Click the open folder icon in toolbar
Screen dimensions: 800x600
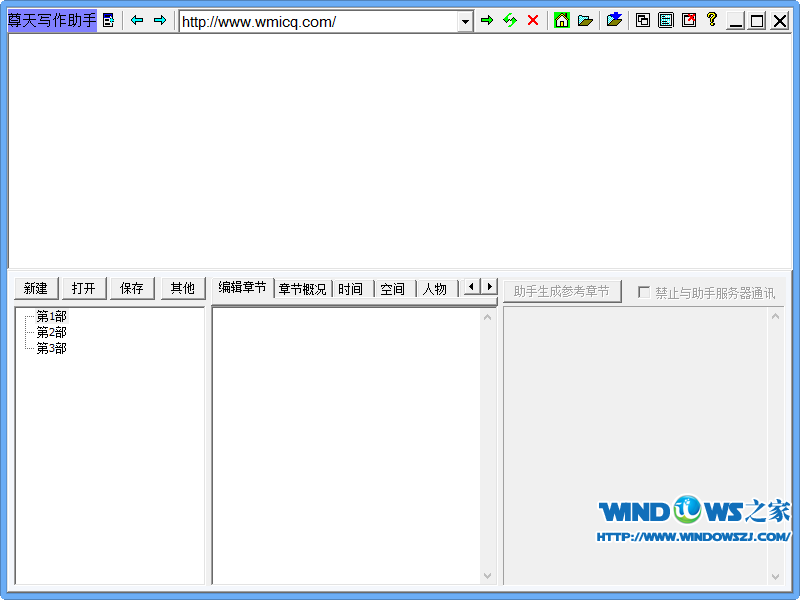(x=586, y=20)
